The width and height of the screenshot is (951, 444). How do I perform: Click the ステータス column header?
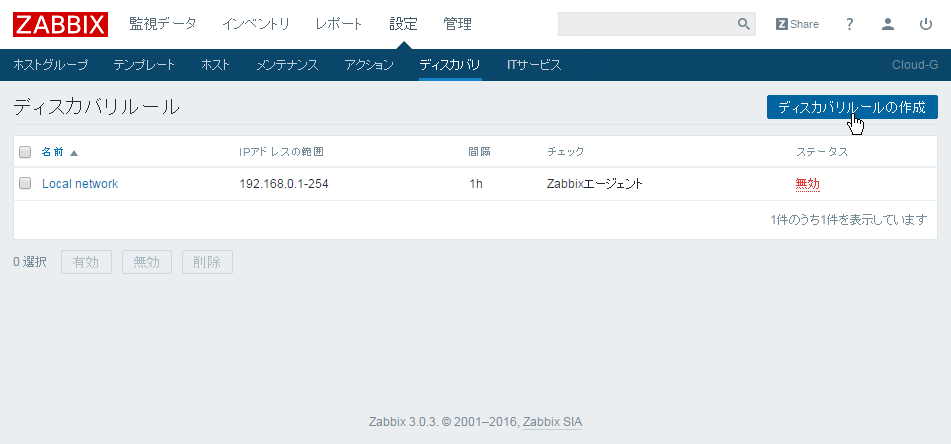point(822,152)
